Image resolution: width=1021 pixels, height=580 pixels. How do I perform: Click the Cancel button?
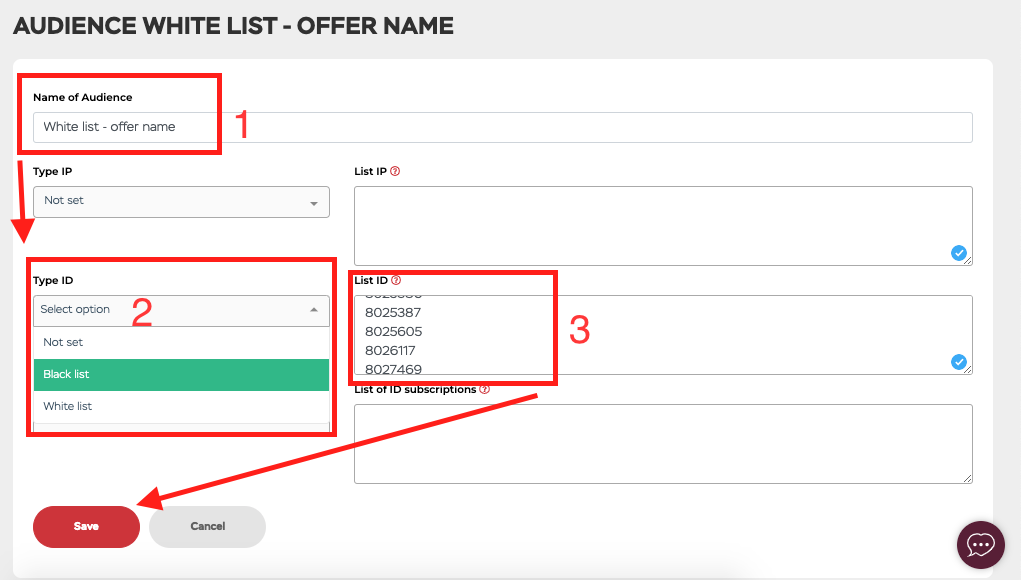tap(207, 527)
